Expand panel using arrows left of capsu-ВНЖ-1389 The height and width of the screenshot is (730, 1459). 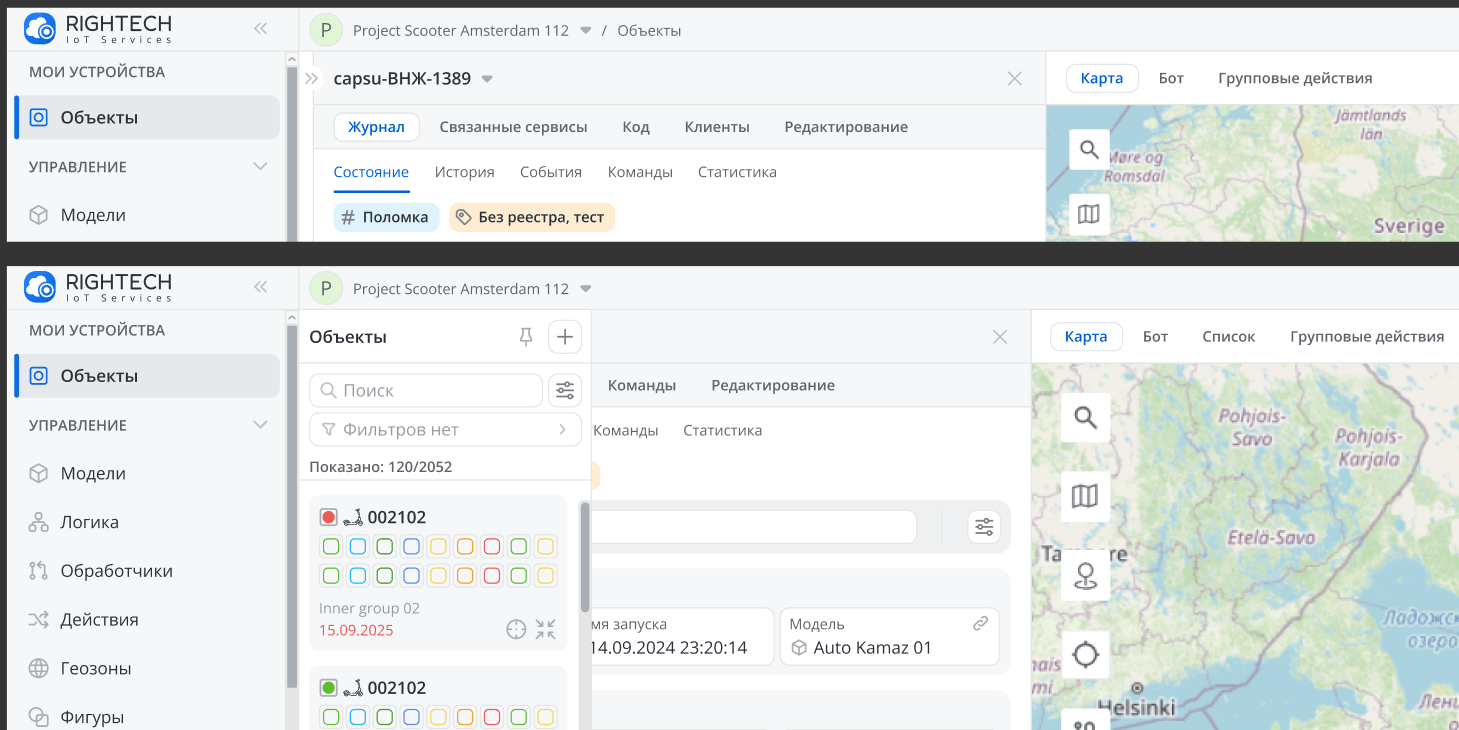pos(311,79)
